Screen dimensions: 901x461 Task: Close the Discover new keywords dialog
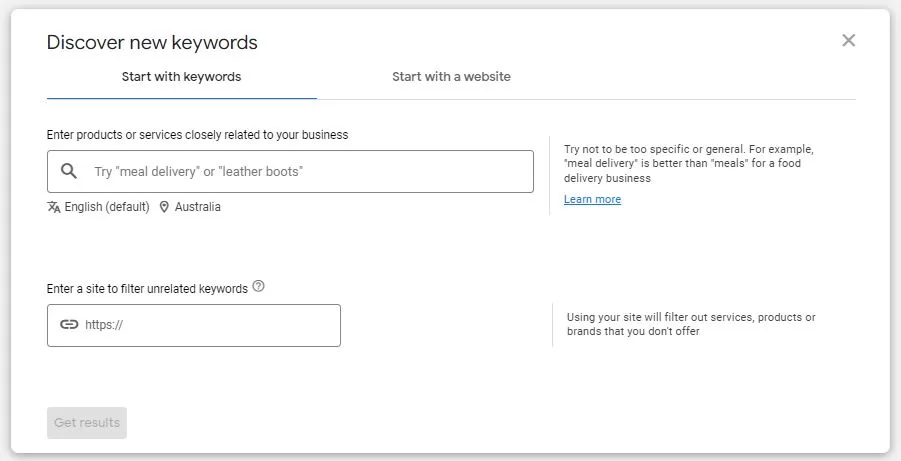click(848, 41)
